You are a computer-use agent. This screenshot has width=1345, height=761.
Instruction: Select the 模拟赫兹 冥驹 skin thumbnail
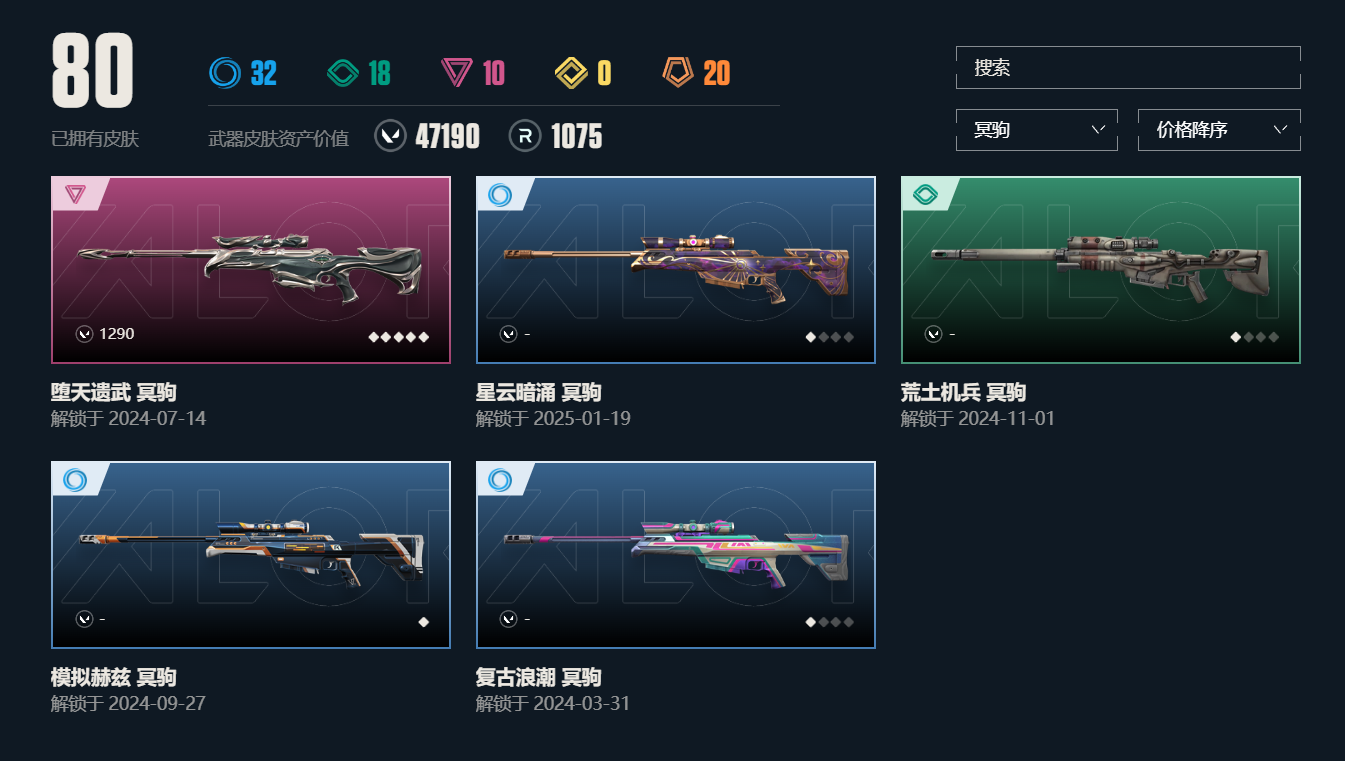point(251,555)
